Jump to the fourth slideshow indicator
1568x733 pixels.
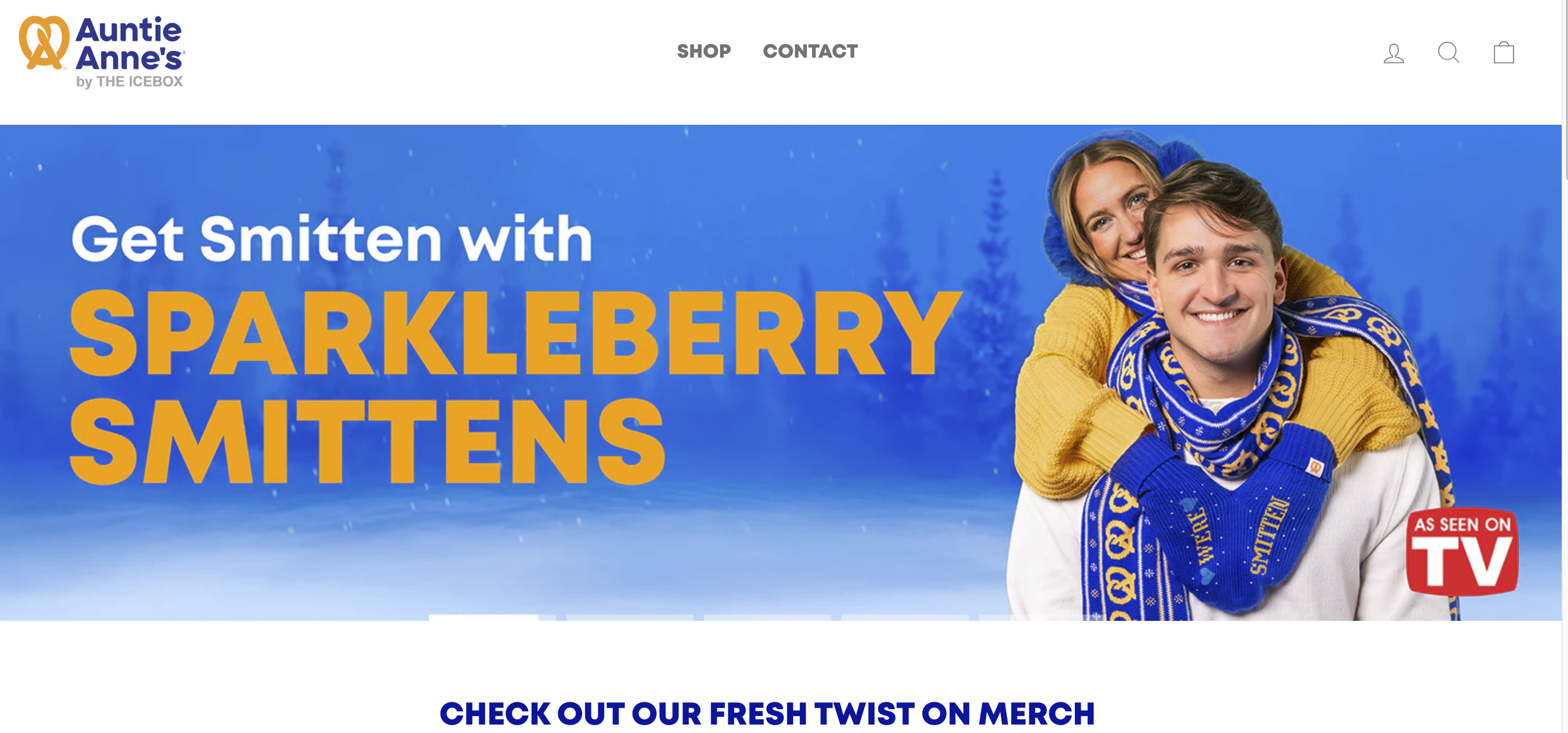pyautogui.click(x=904, y=618)
